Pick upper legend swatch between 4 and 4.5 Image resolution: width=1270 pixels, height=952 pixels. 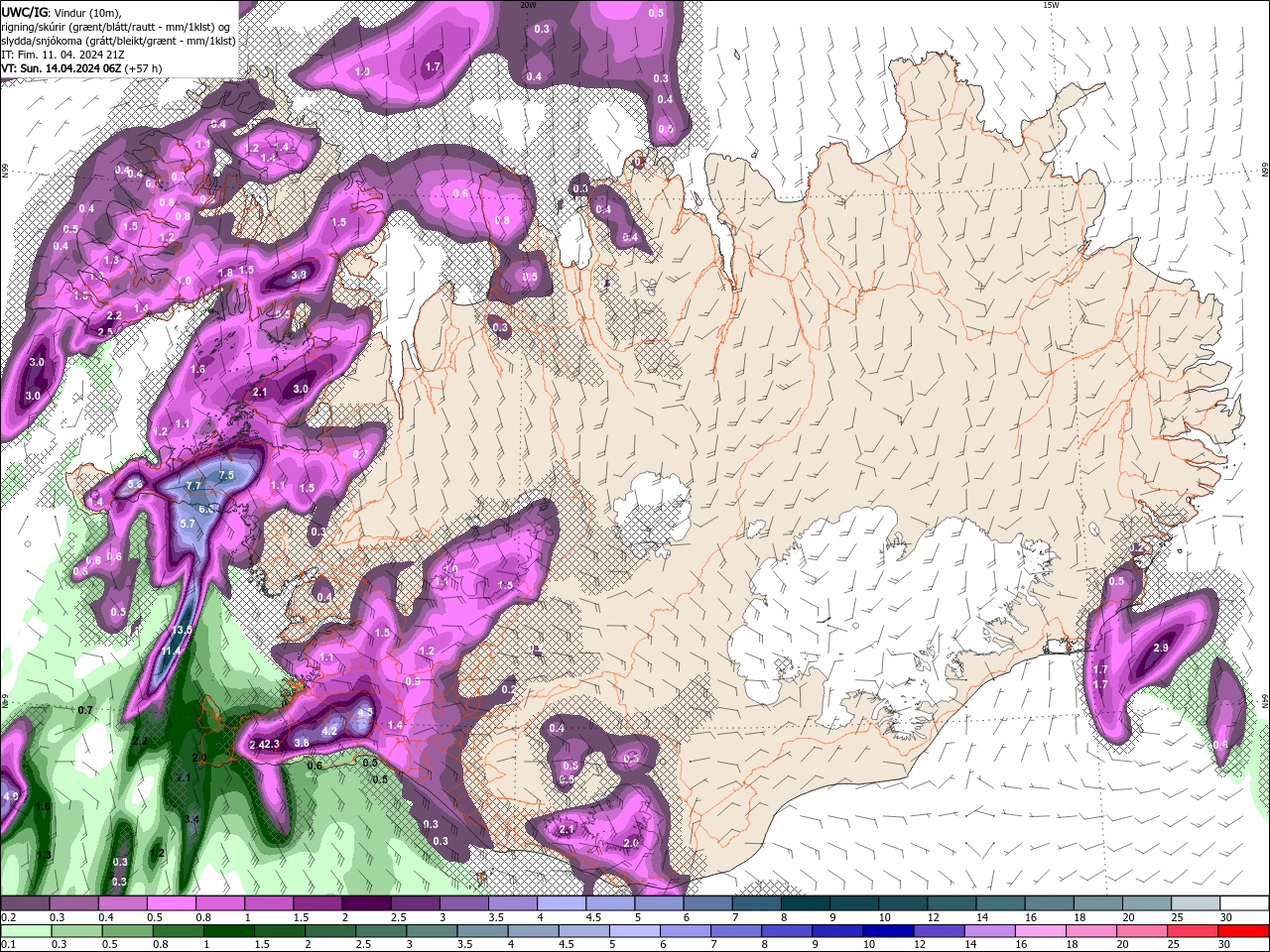click(x=560, y=903)
